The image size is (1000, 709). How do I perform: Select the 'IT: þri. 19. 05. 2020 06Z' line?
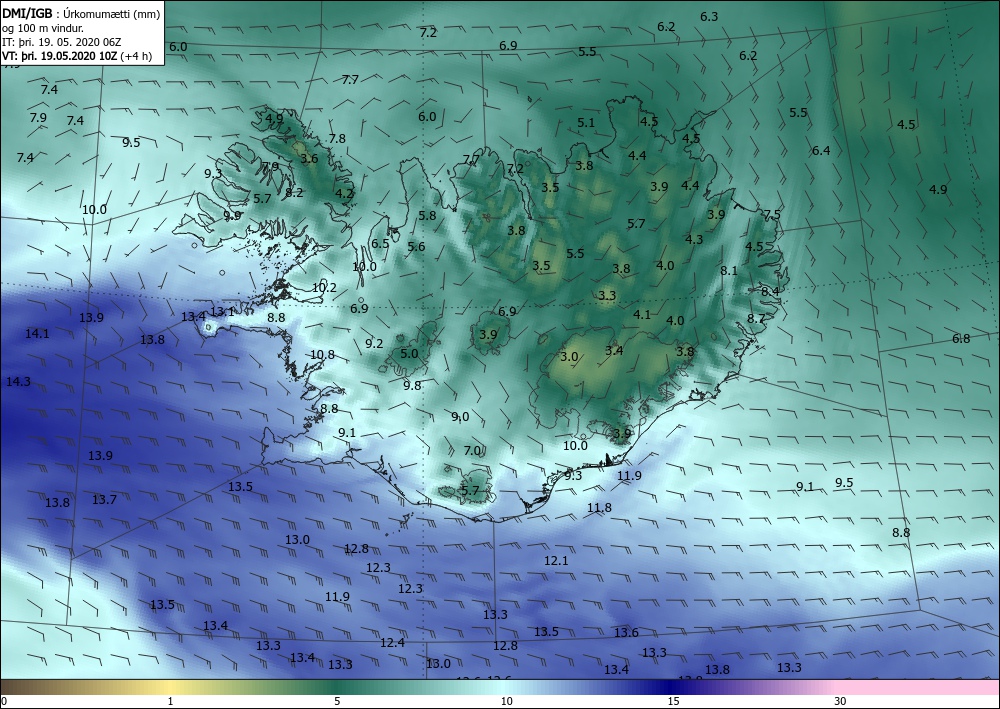(61, 42)
